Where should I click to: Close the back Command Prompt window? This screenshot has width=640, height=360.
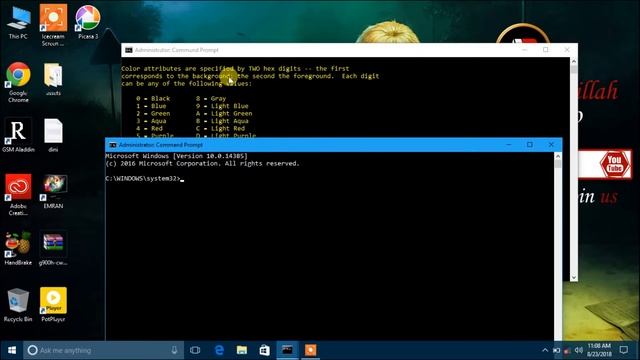point(567,50)
